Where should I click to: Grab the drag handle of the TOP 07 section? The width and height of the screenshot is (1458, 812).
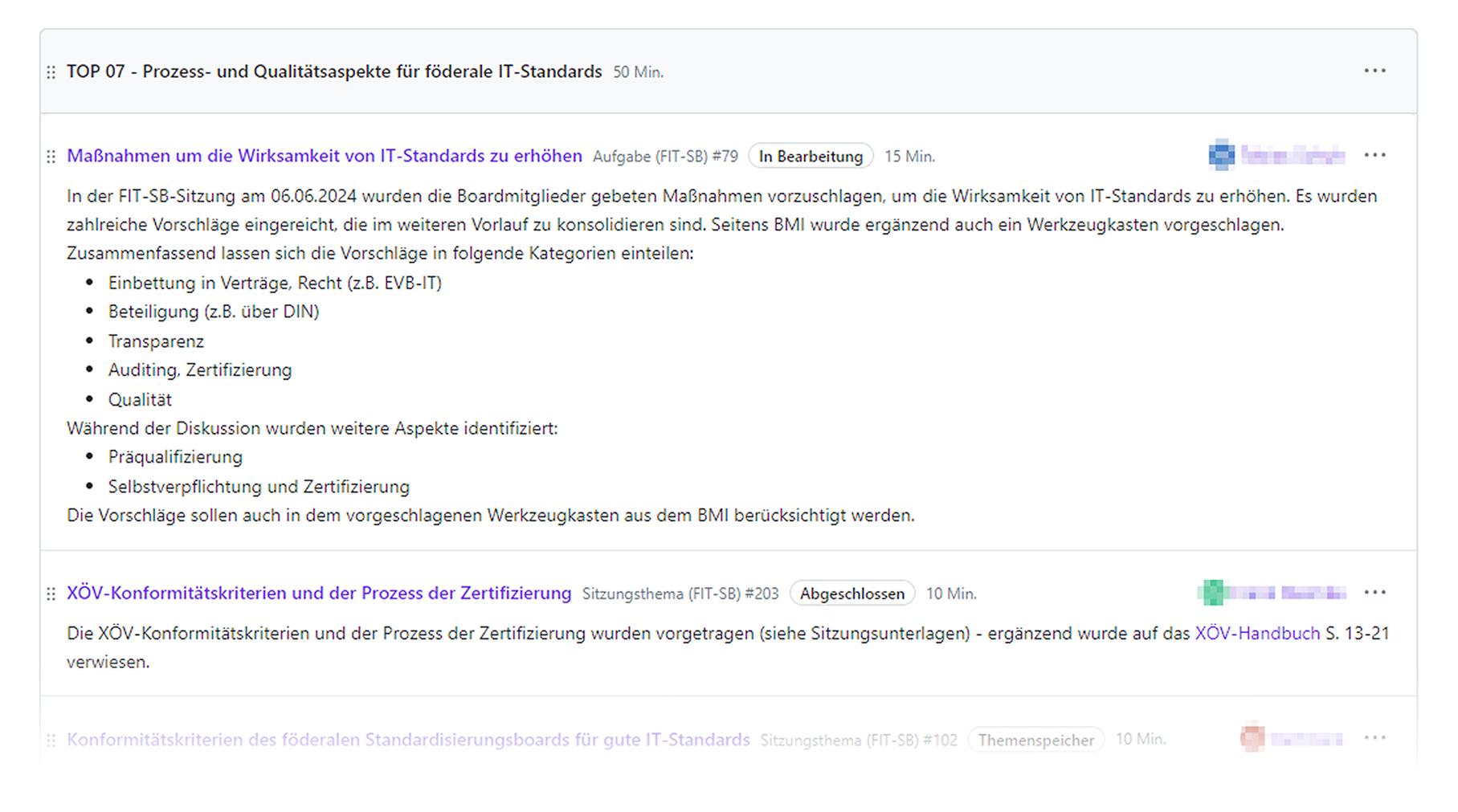coord(51,72)
